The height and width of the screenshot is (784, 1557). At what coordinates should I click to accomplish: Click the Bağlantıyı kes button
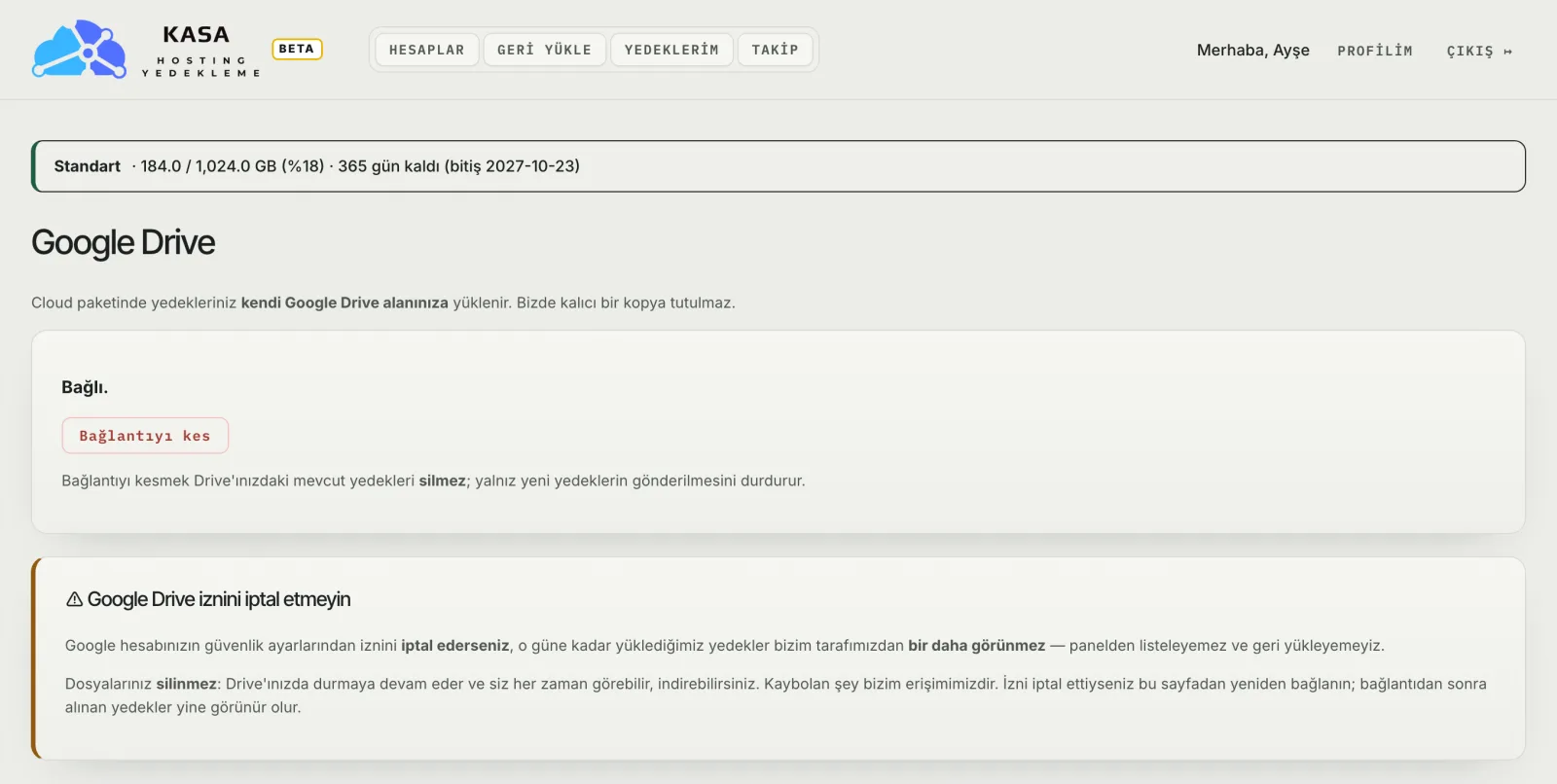pyautogui.click(x=145, y=436)
